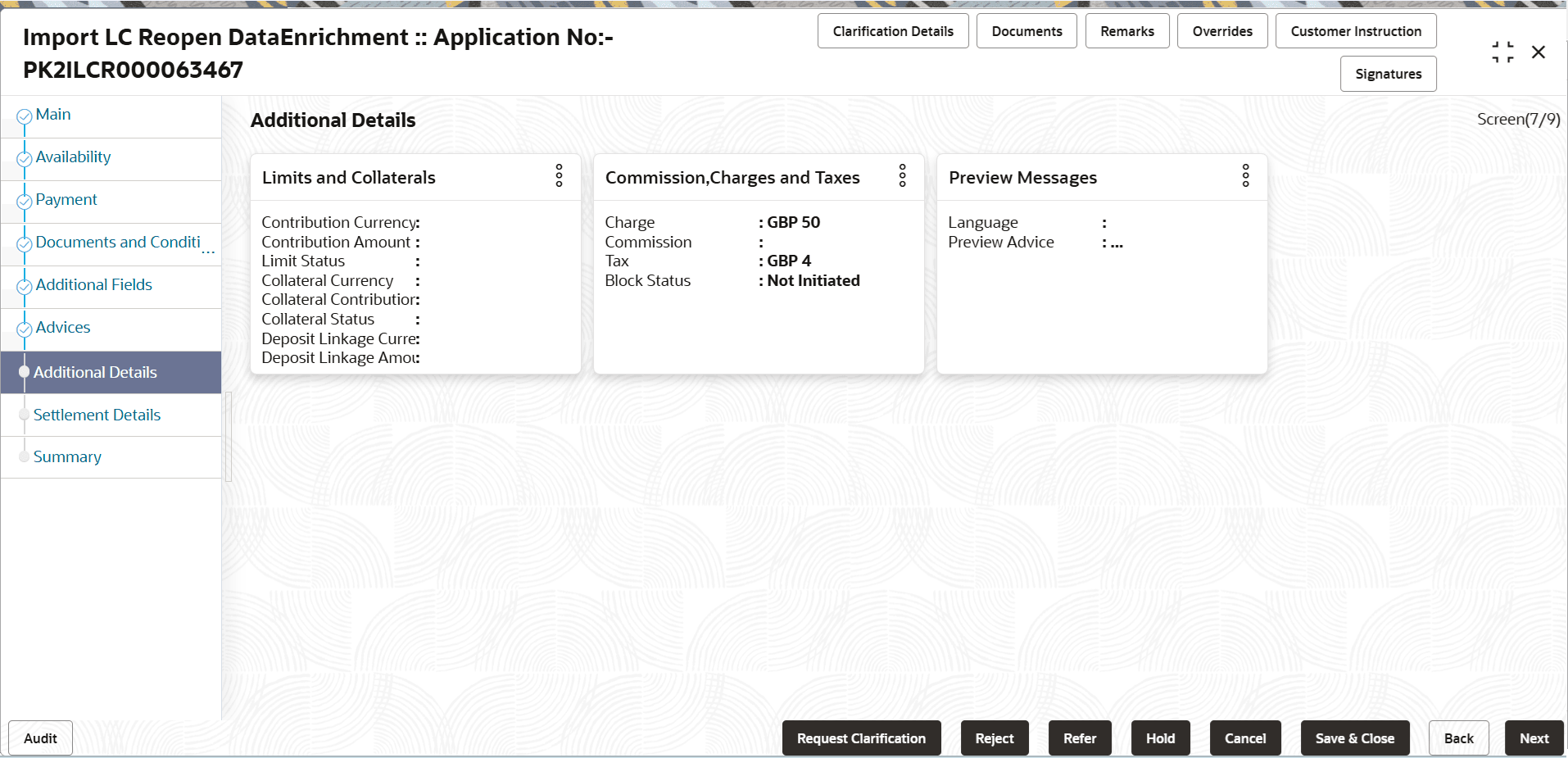Reject the application
The height and width of the screenshot is (758, 1568).
(x=995, y=738)
